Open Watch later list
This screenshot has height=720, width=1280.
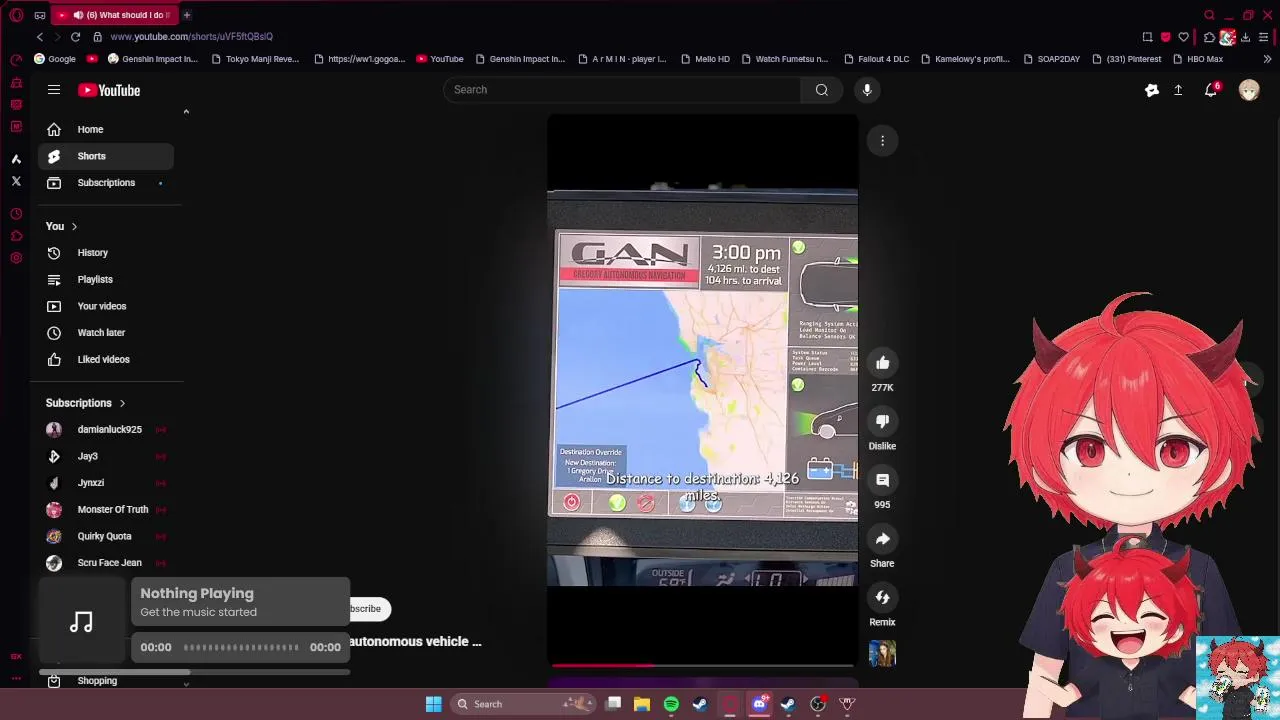click(x=106, y=333)
